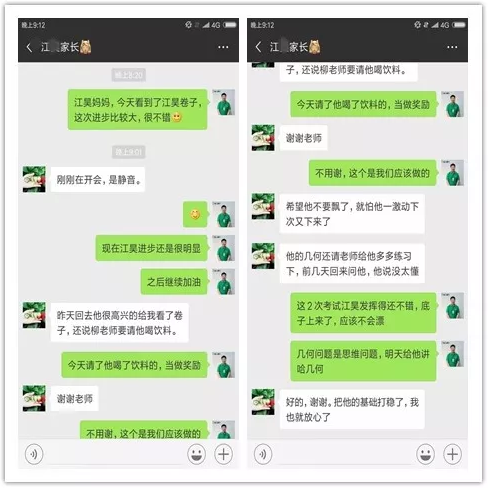Open the emoji picker in left chat
This screenshot has width=488, height=488.
196,454
